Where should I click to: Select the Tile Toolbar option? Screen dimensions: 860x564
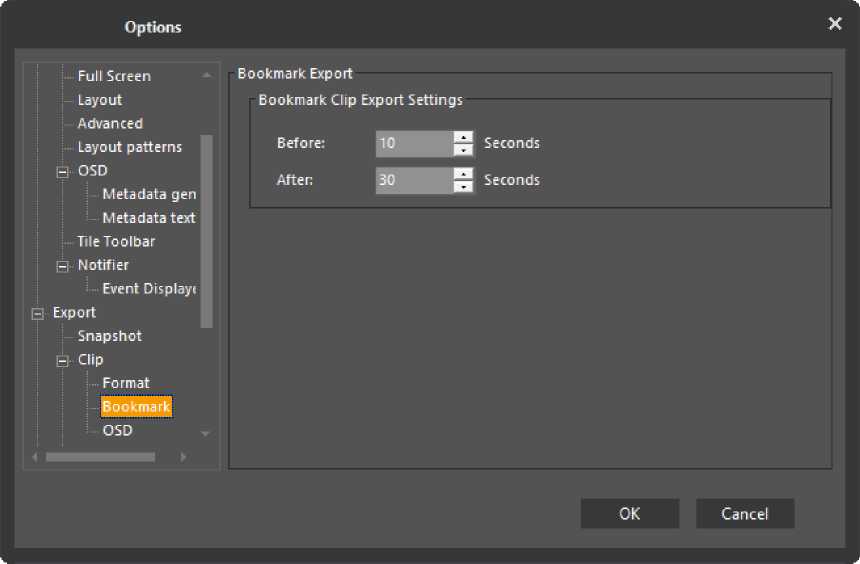click(116, 241)
